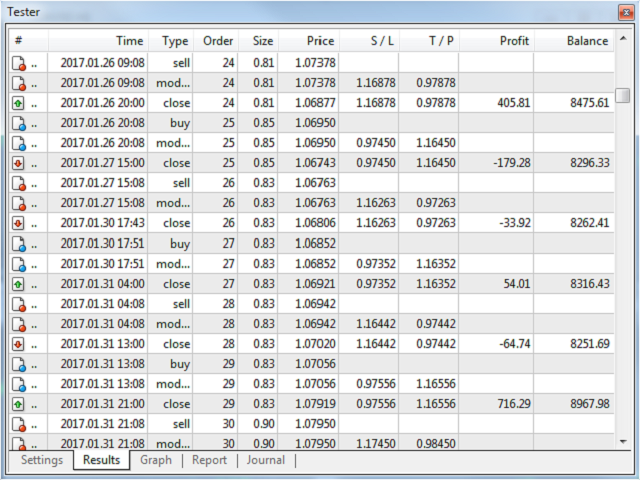640x480 pixels.
Task: Click the buy order 25 row icon
Action: click(x=19, y=123)
